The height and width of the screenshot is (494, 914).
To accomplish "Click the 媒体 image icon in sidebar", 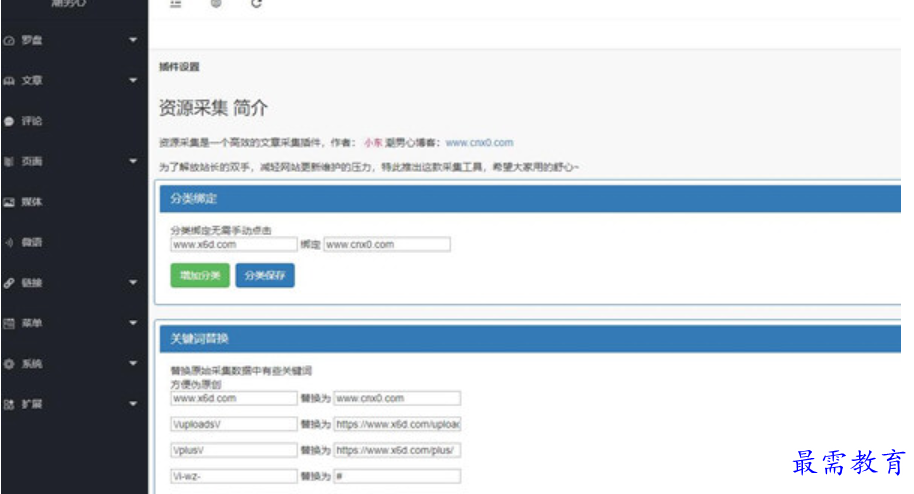I will click(9, 202).
